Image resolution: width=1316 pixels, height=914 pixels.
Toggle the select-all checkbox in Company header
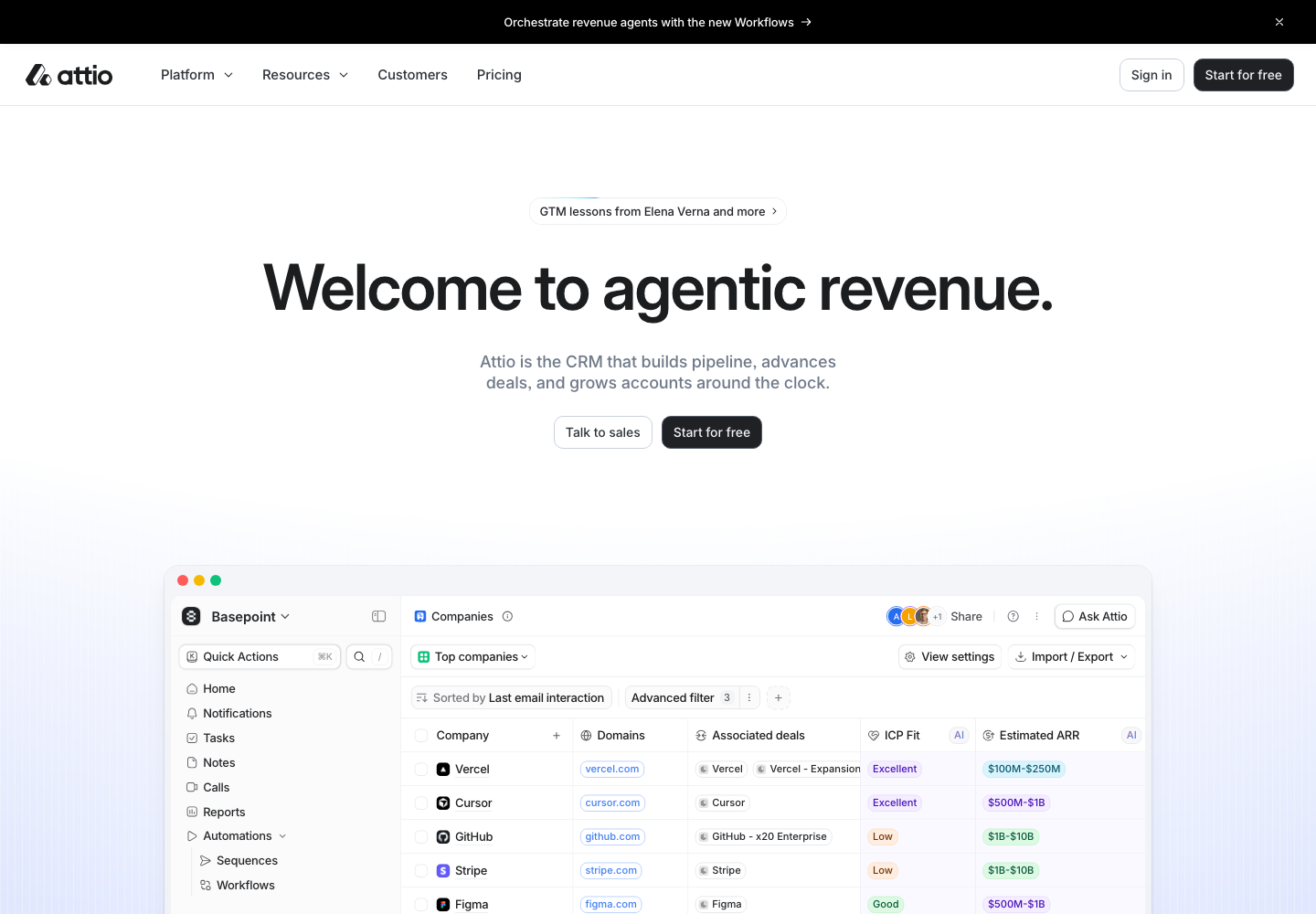(421, 735)
